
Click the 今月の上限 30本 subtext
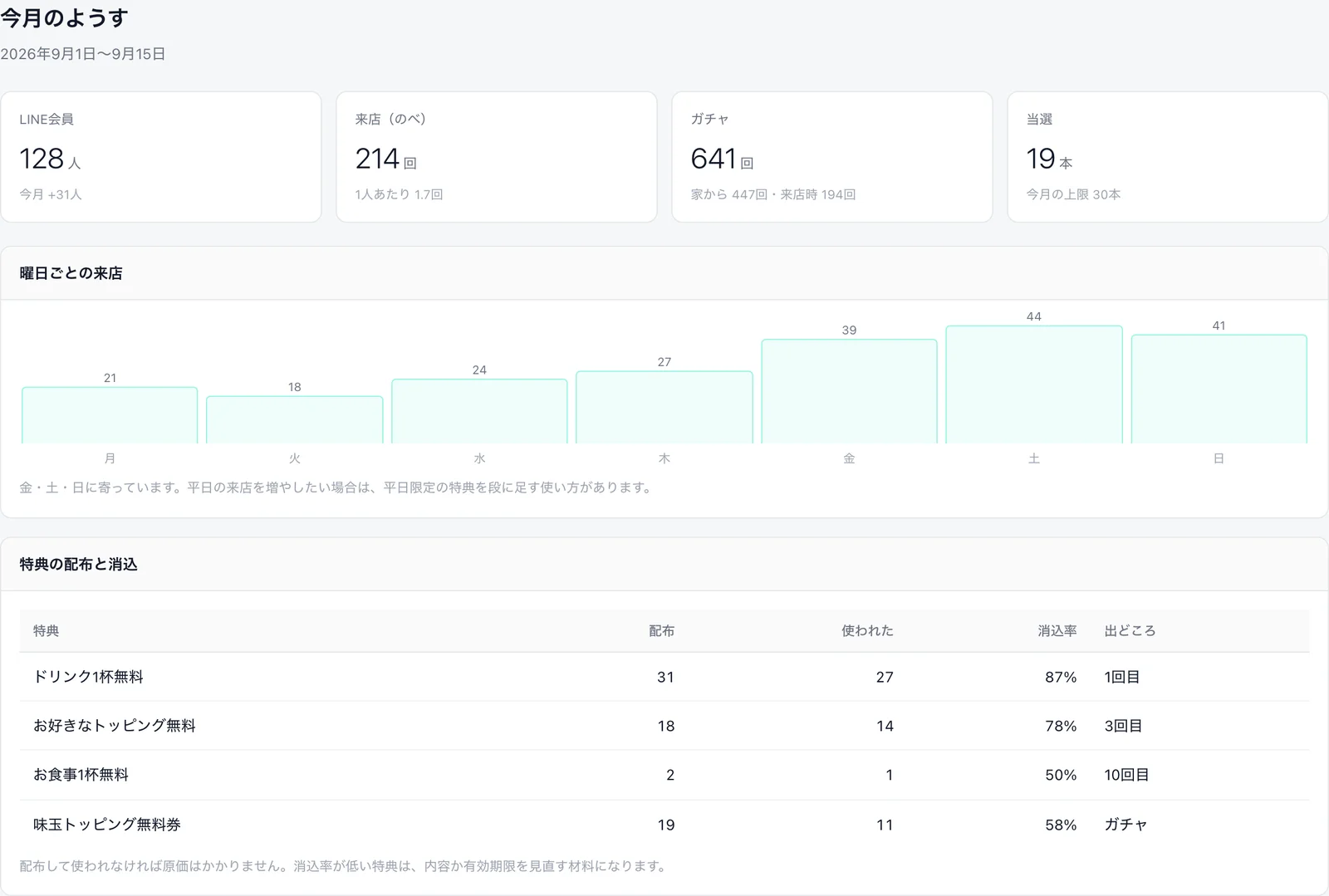(1073, 194)
